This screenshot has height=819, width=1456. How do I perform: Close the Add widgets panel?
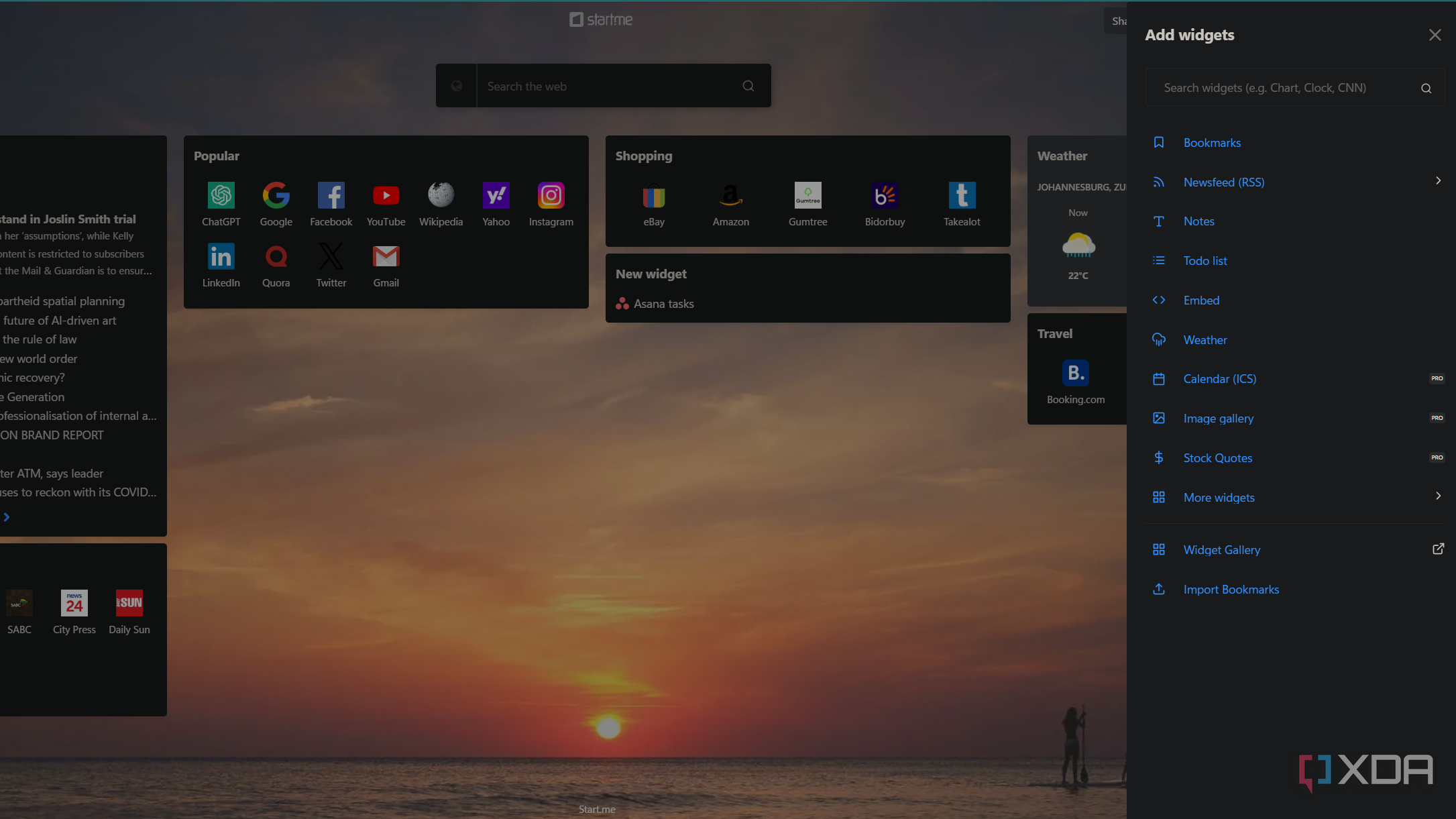pos(1435,35)
